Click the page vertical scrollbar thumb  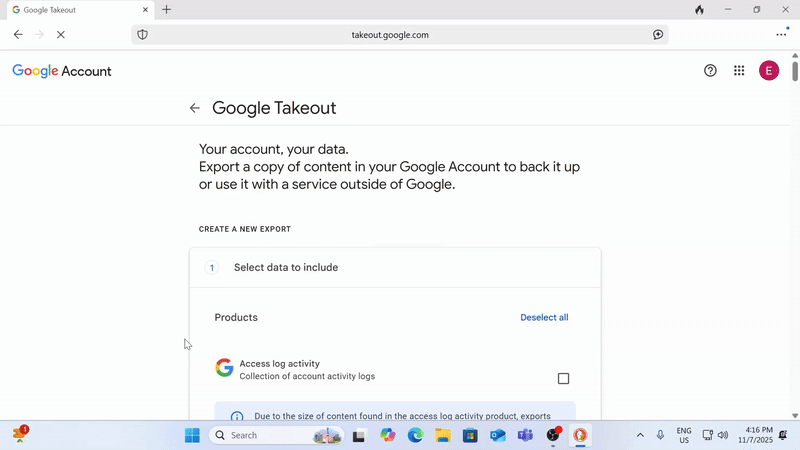point(795,71)
